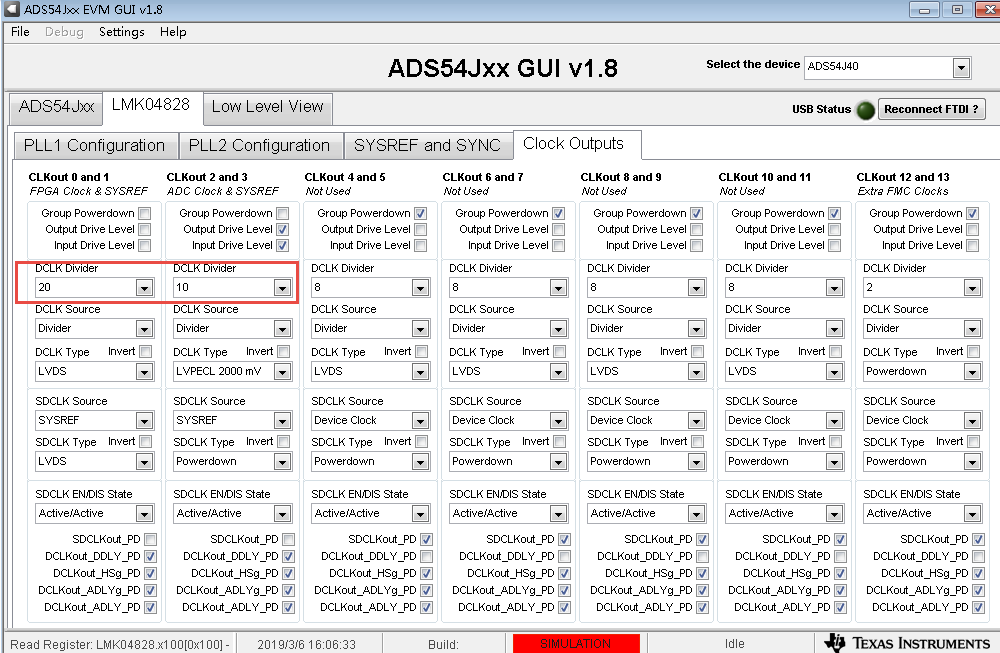1000x653 pixels.
Task: Toggle Output Drive Level for CLKout 2 and 3
Action: 283,229
